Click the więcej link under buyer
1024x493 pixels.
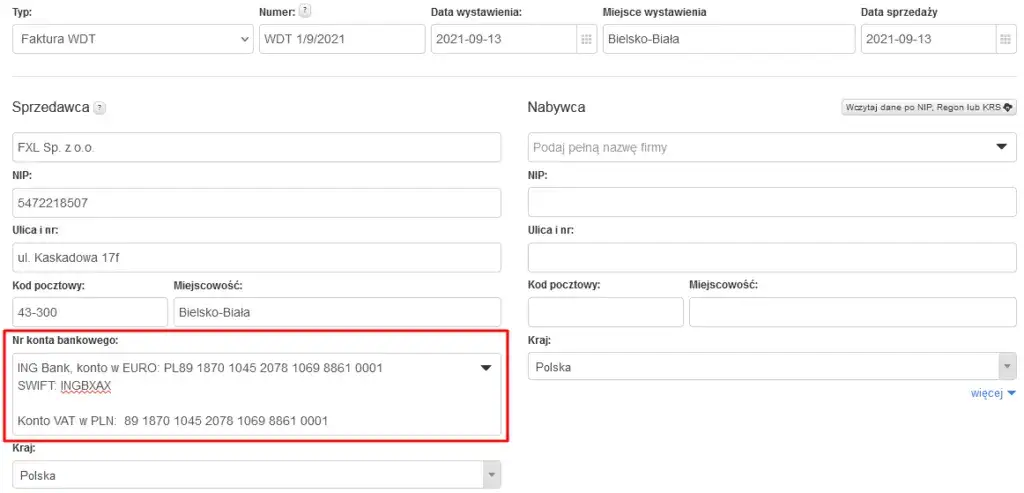pyautogui.click(x=993, y=393)
